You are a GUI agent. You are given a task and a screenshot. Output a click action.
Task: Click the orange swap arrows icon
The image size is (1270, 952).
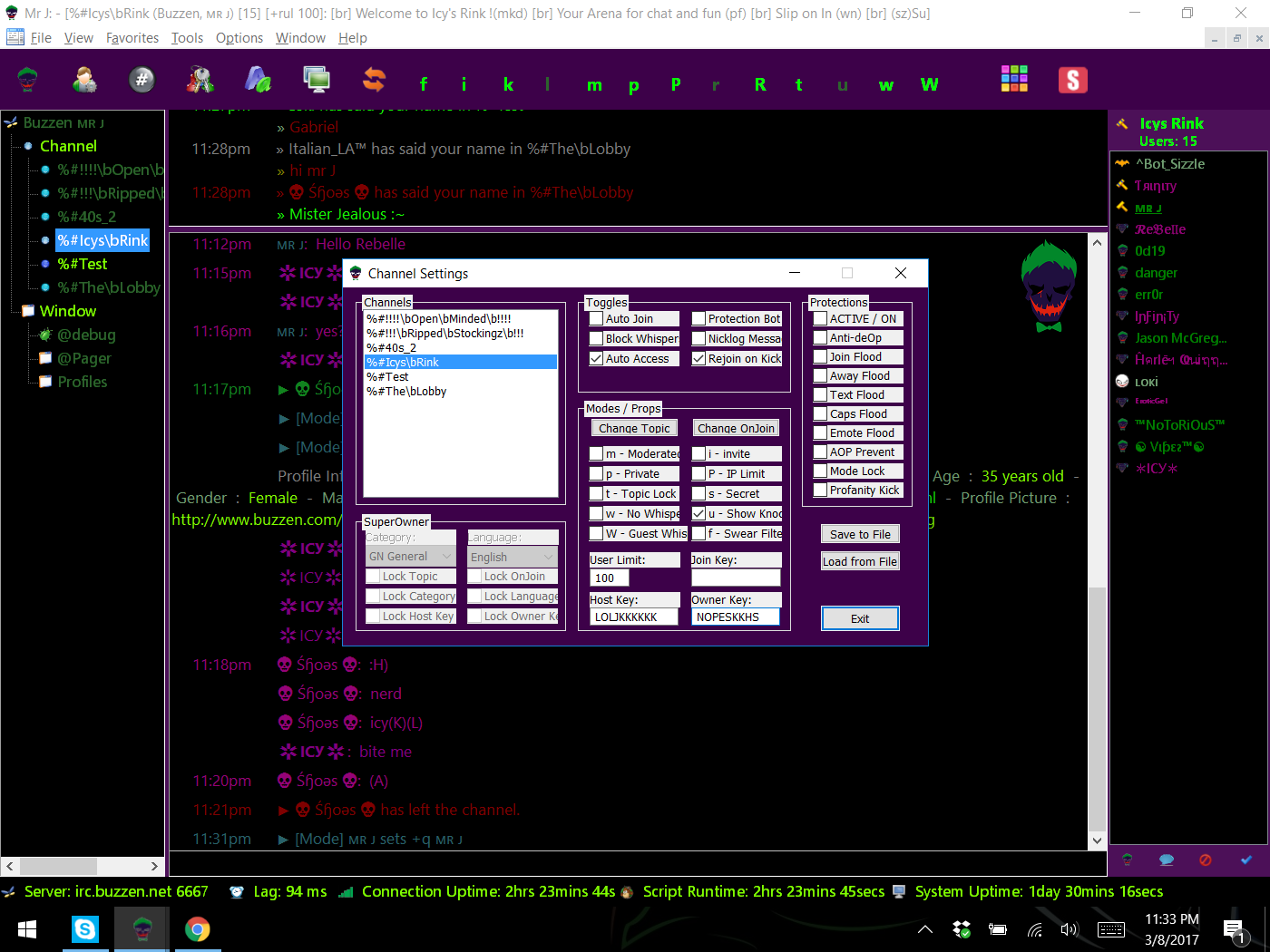pyautogui.click(x=374, y=81)
